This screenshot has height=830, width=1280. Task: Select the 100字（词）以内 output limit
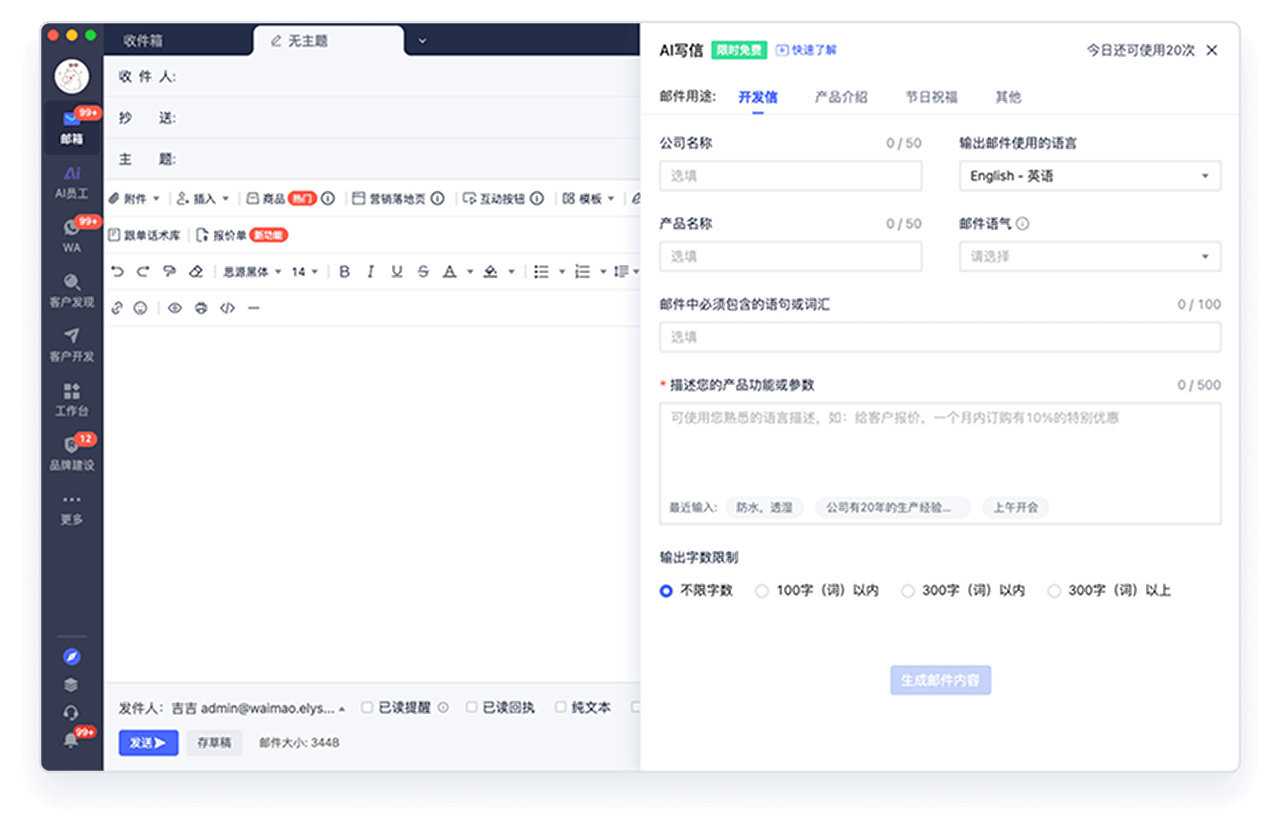click(x=762, y=591)
